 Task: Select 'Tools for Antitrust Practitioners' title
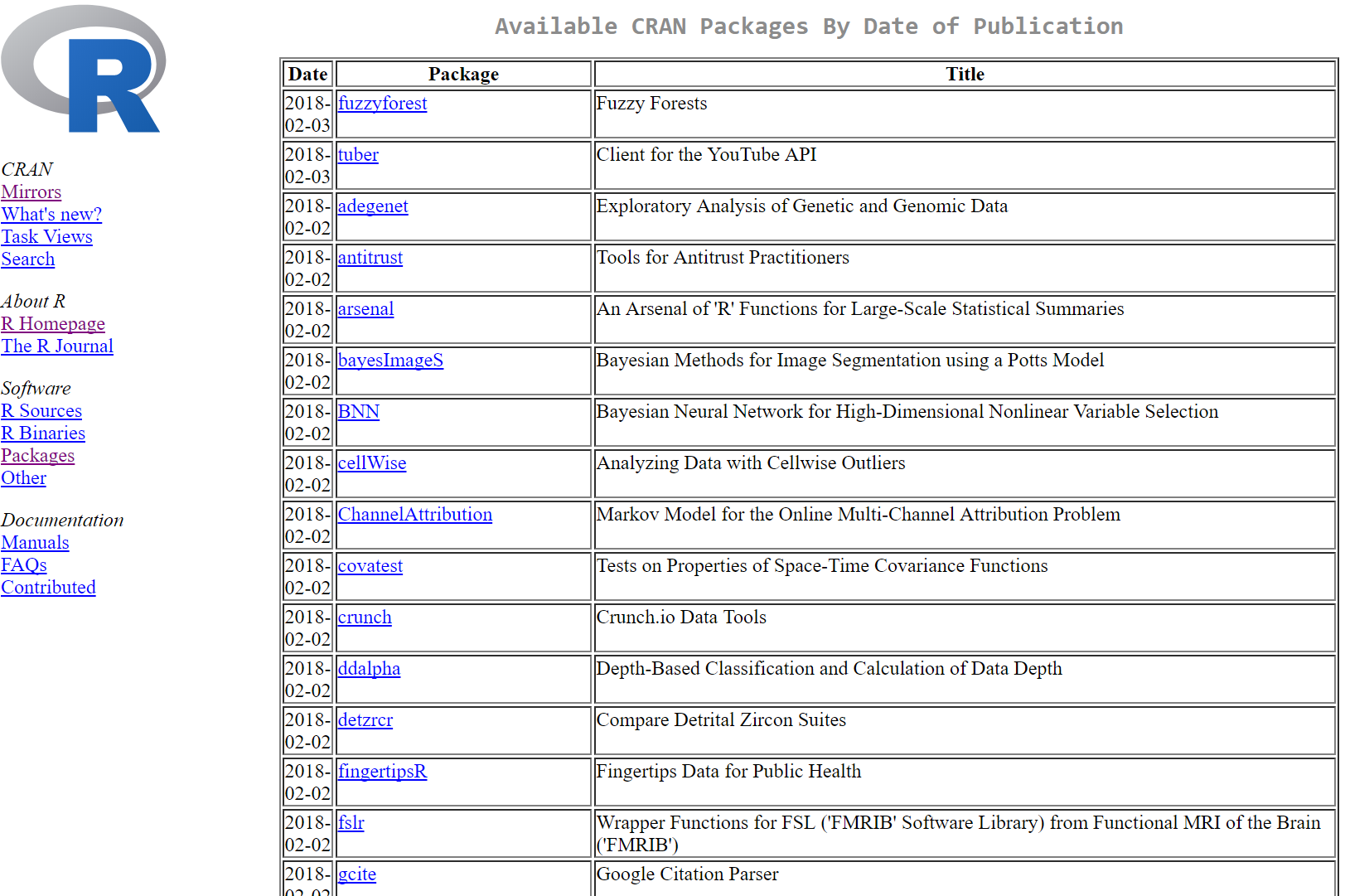click(x=723, y=258)
